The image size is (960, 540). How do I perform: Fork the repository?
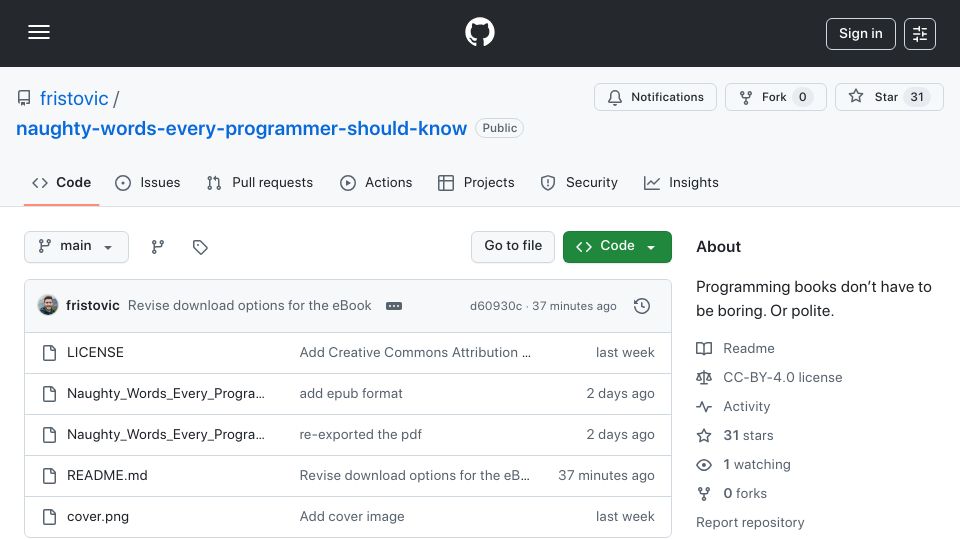click(x=775, y=97)
